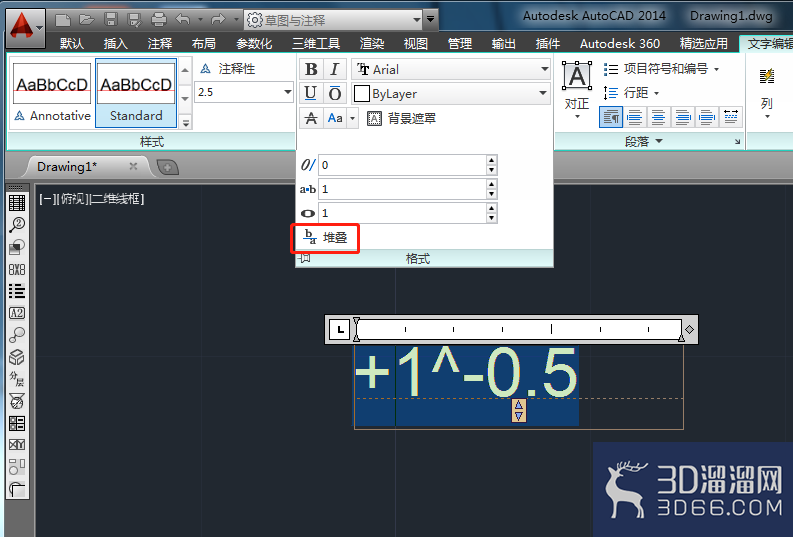Image resolution: width=793 pixels, height=537 pixels.
Task: Select the Standard text style
Action: [x=136, y=94]
